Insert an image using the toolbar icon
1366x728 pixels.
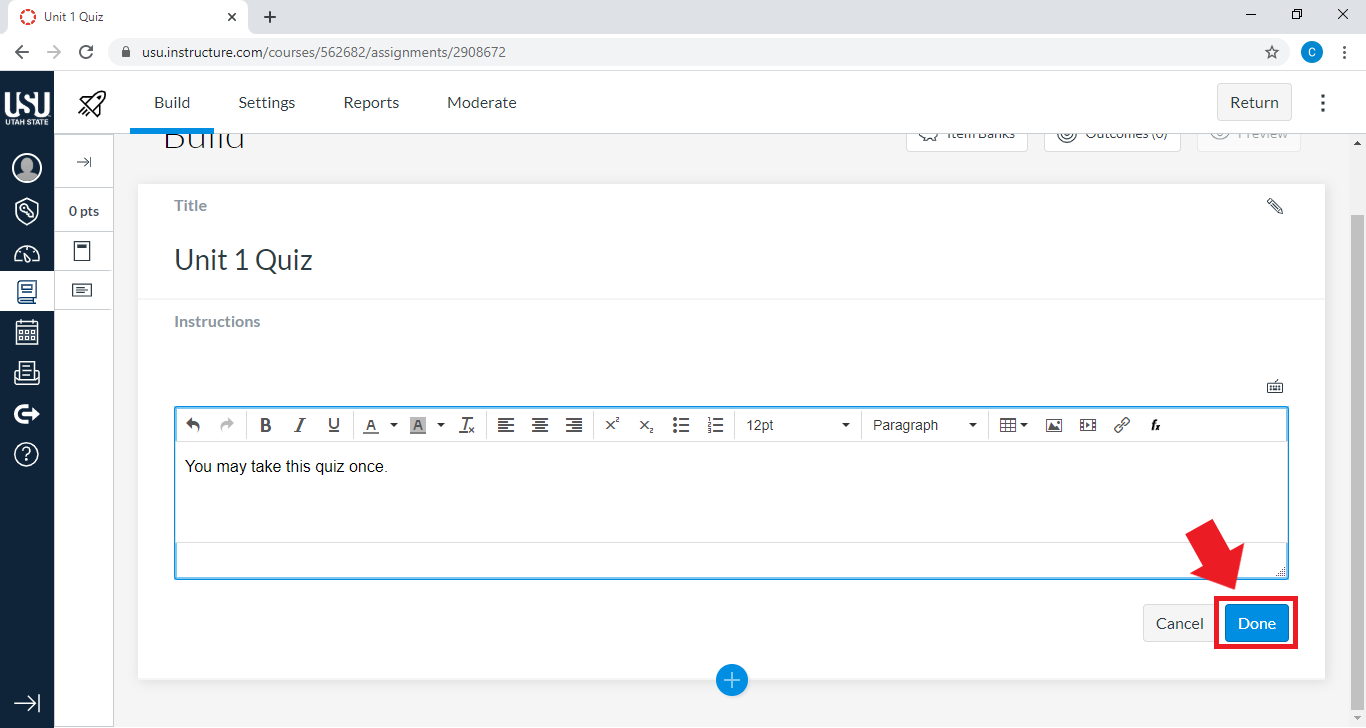coord(1054,425)
